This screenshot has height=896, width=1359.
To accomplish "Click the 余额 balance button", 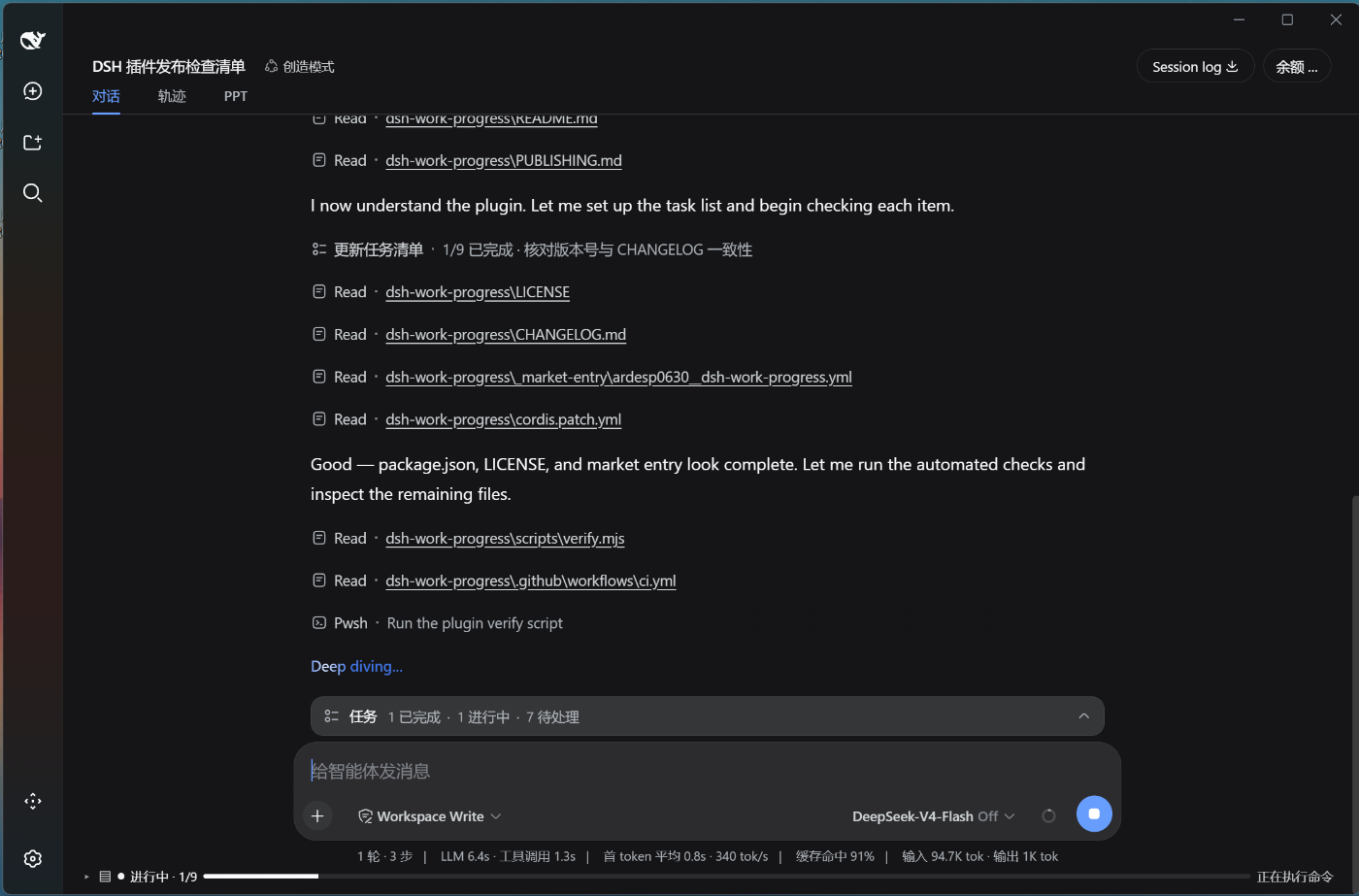I will (1297, 66).
